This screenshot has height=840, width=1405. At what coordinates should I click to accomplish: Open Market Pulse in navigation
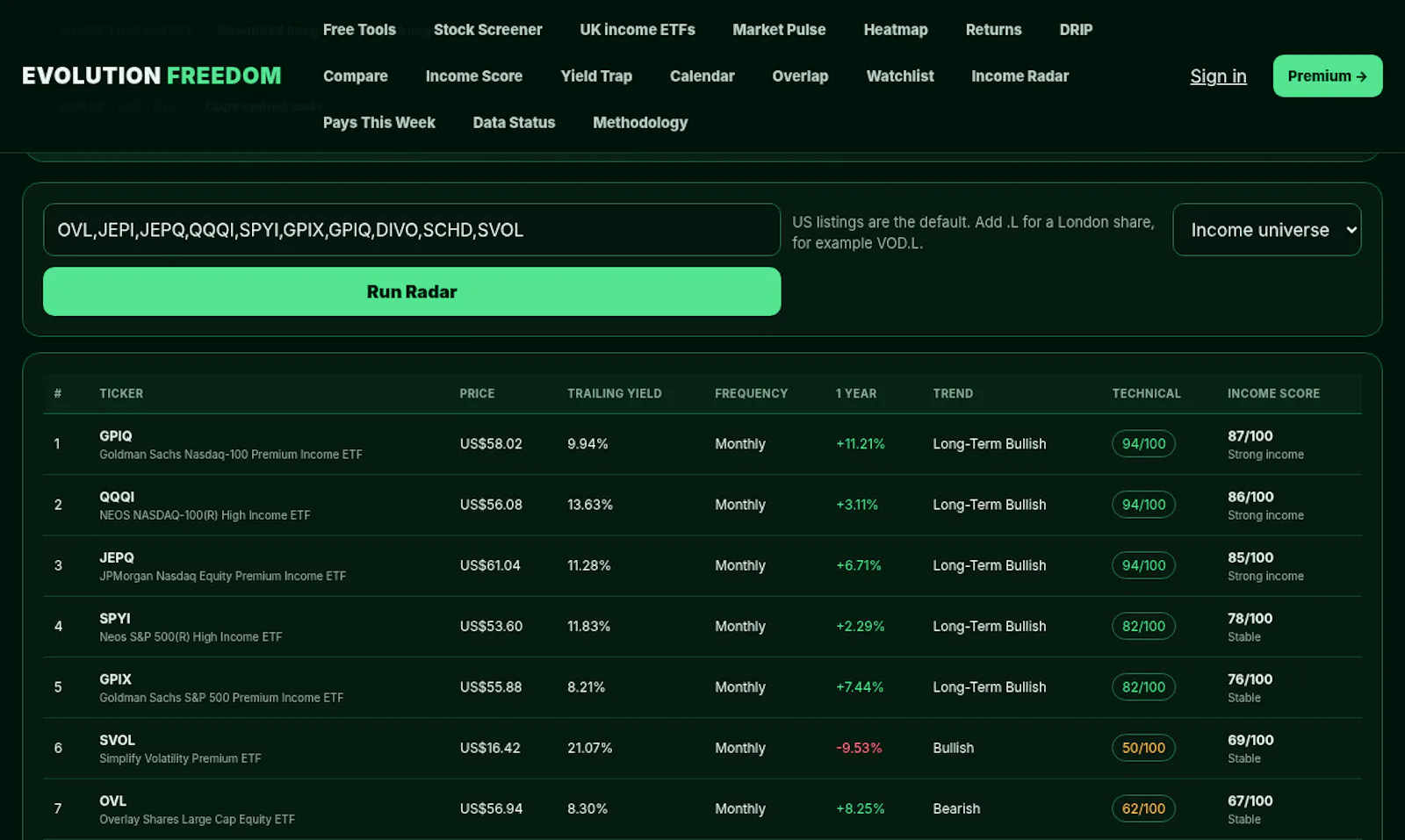tap(779, 30)
